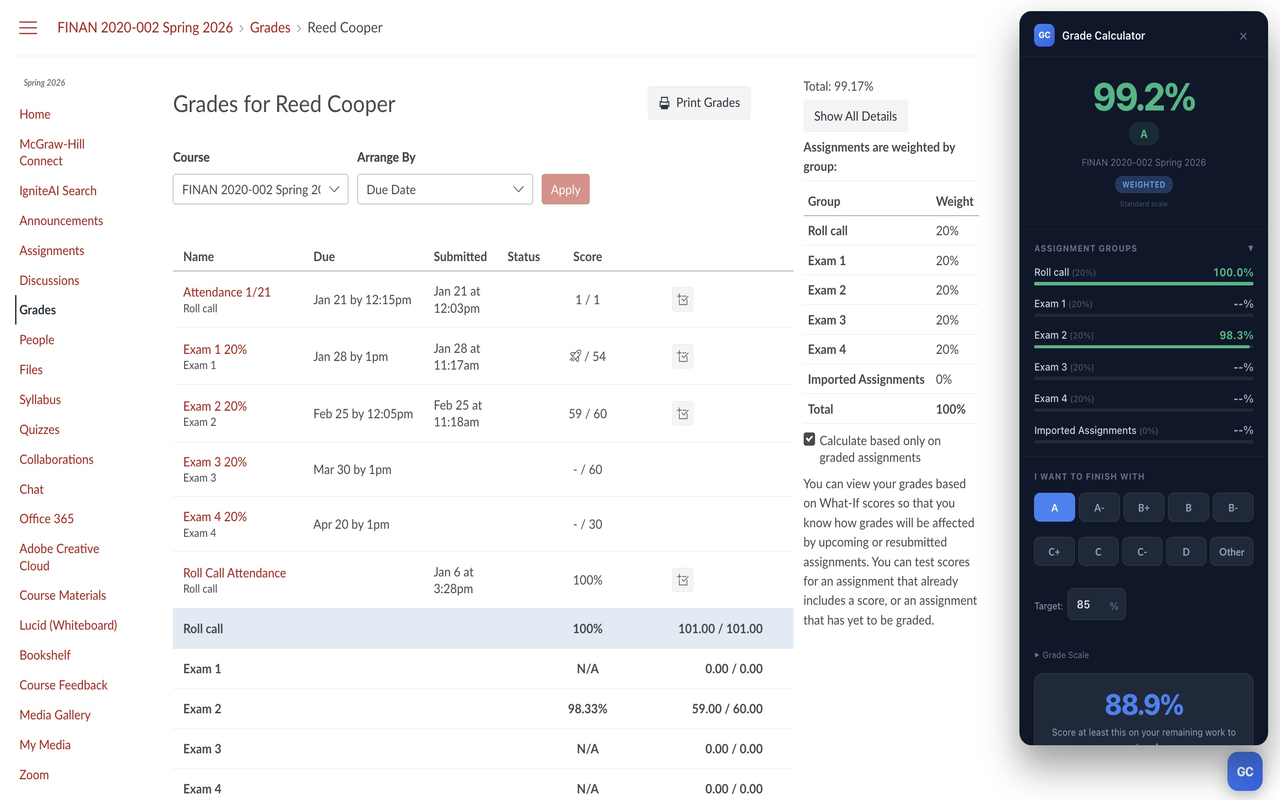
Task: Select grade B+ as finish target
Action: [x=1143, y=508]
